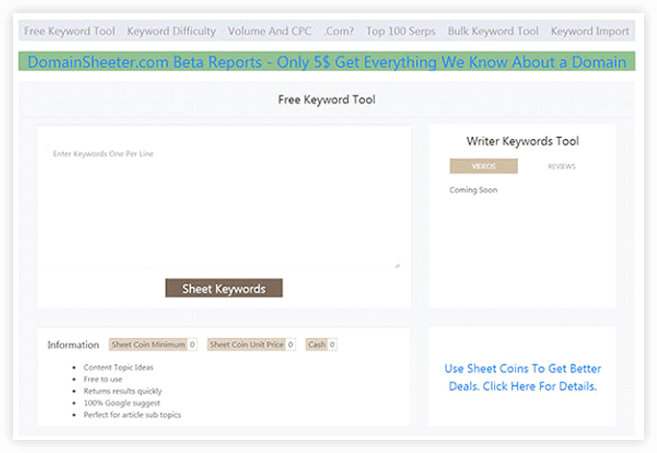
Task: Click the Coming Soon text
Action: pos(473,190)
